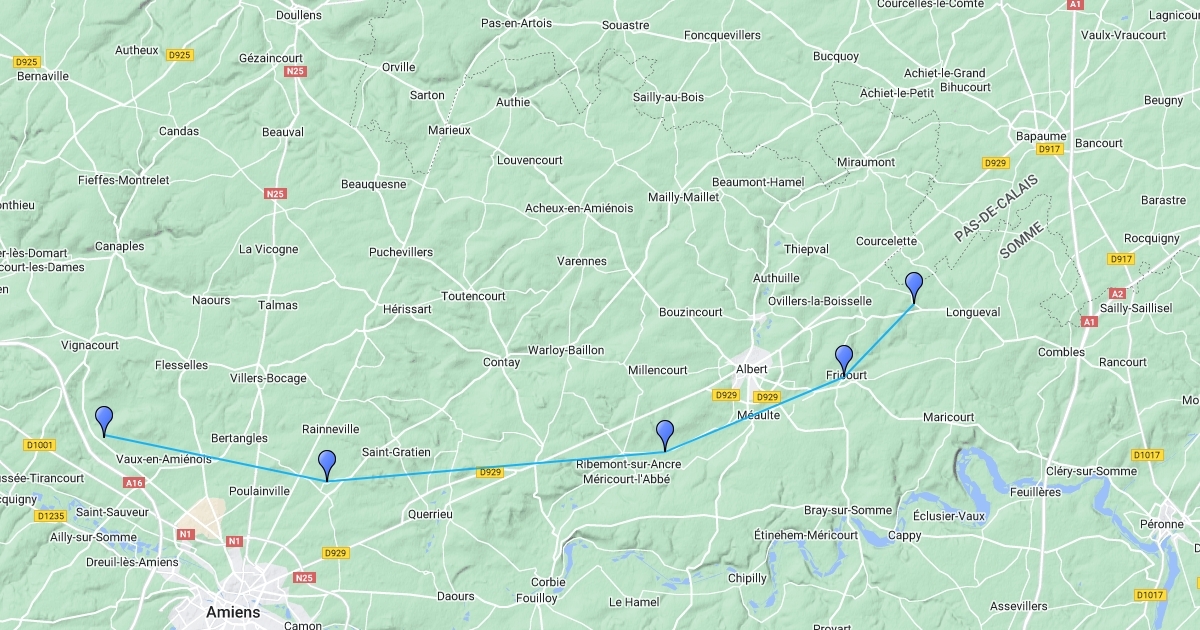Select the Villers-Bocage village label
The image size is (1200, 630).
point(268,378)
